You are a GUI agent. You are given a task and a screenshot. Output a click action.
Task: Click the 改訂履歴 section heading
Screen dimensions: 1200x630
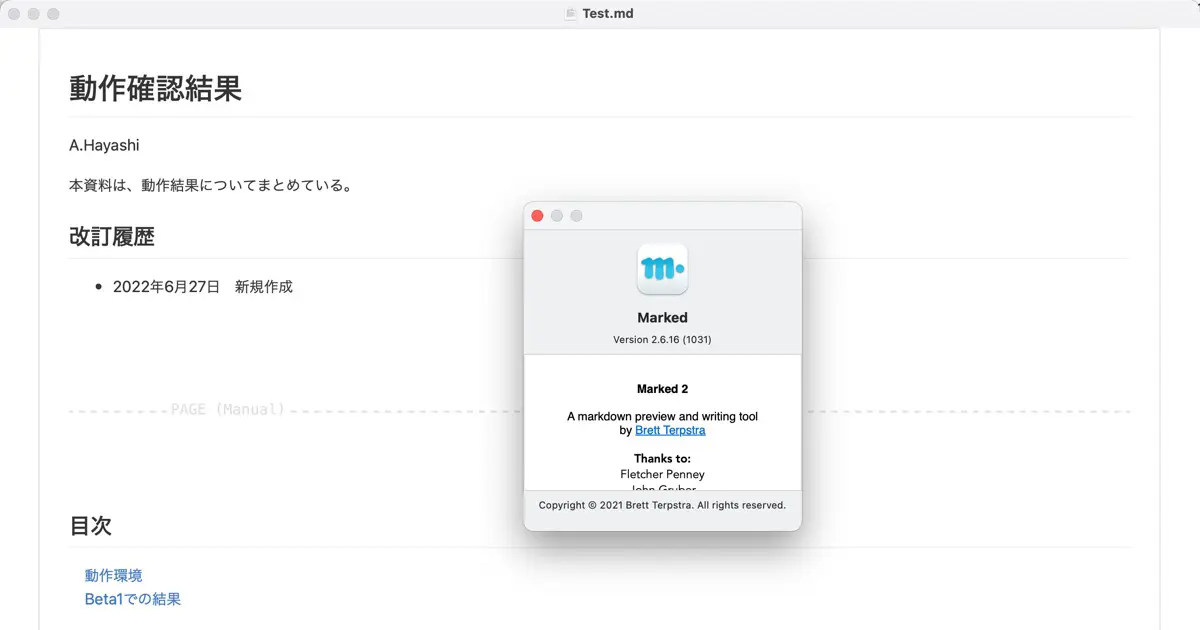tap(111, 237)
